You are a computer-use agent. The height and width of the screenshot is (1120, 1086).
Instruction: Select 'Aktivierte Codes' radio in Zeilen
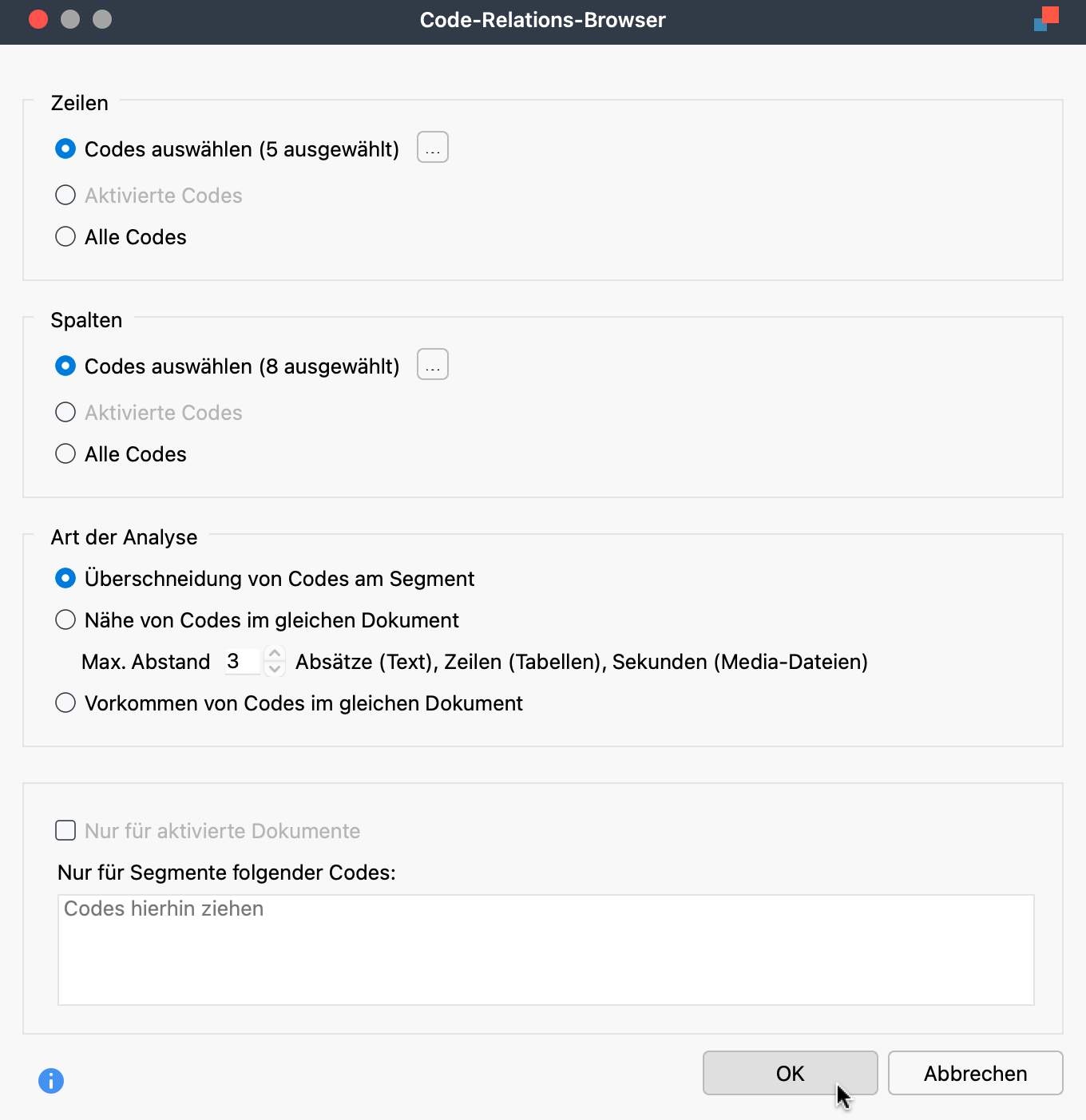(x=65, y=196)
